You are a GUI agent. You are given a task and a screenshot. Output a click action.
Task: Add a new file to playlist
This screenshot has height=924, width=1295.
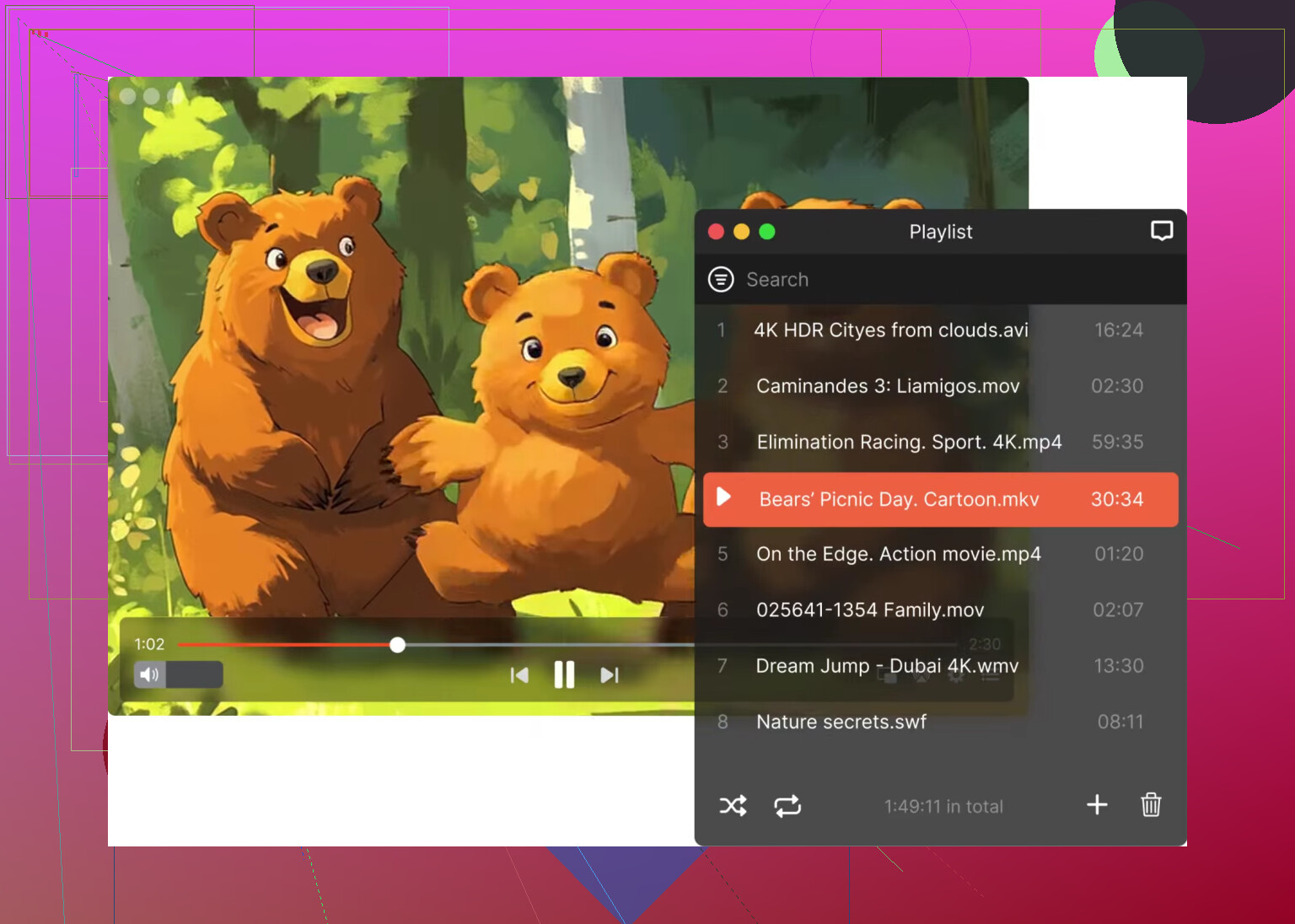[x=1097, y=805]
